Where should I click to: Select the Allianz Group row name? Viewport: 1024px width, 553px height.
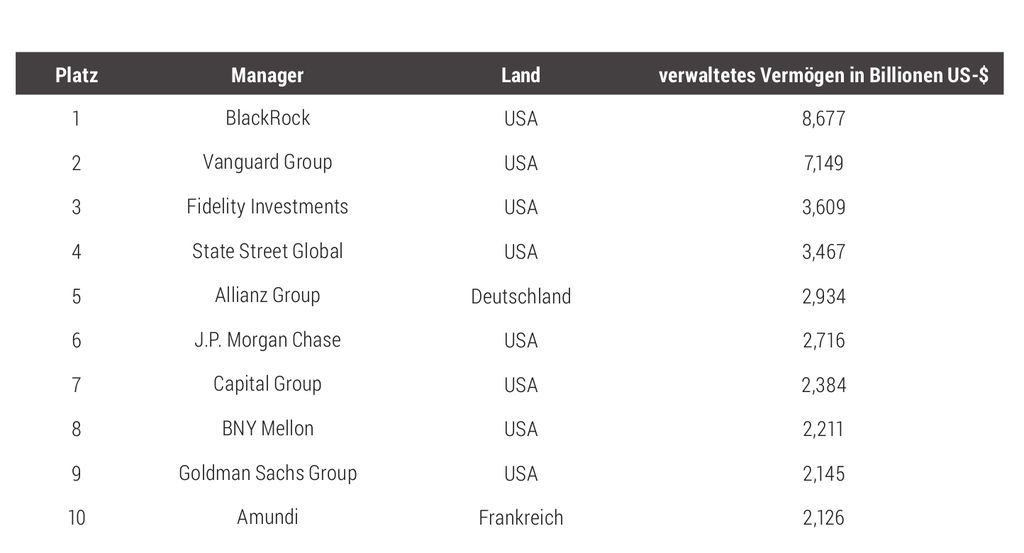coord(267,296)
